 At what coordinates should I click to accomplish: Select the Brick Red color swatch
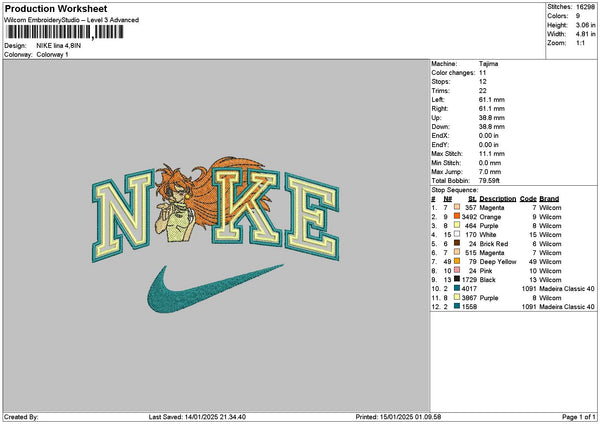tap(457, 243)
